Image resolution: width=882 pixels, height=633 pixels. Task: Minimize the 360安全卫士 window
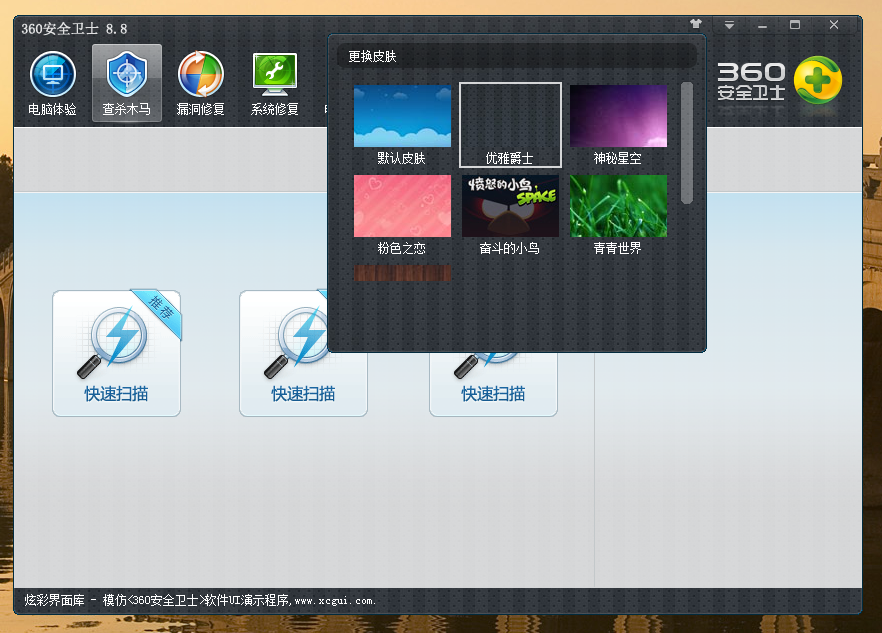click(x=762, y=25)
